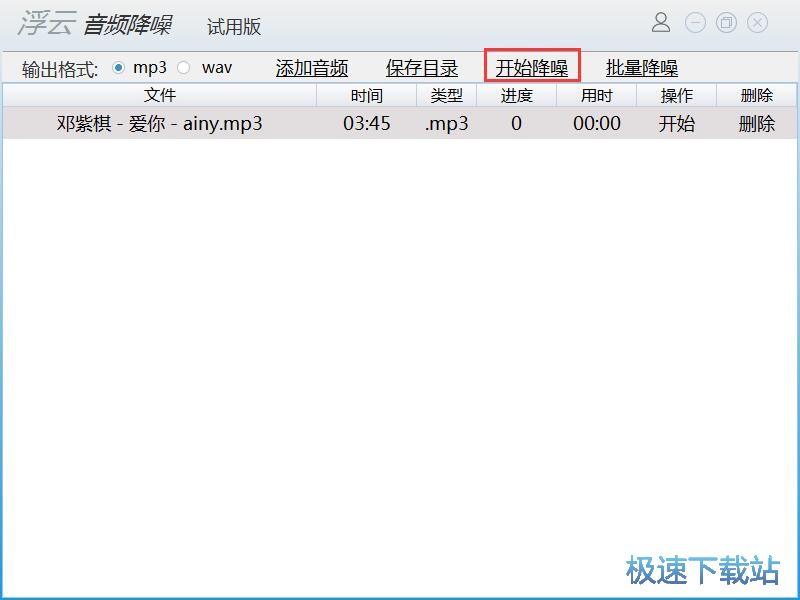Viewport: 800px width, 600px height.
Task: Click the 用时 column header
Action: click(596, 95)
